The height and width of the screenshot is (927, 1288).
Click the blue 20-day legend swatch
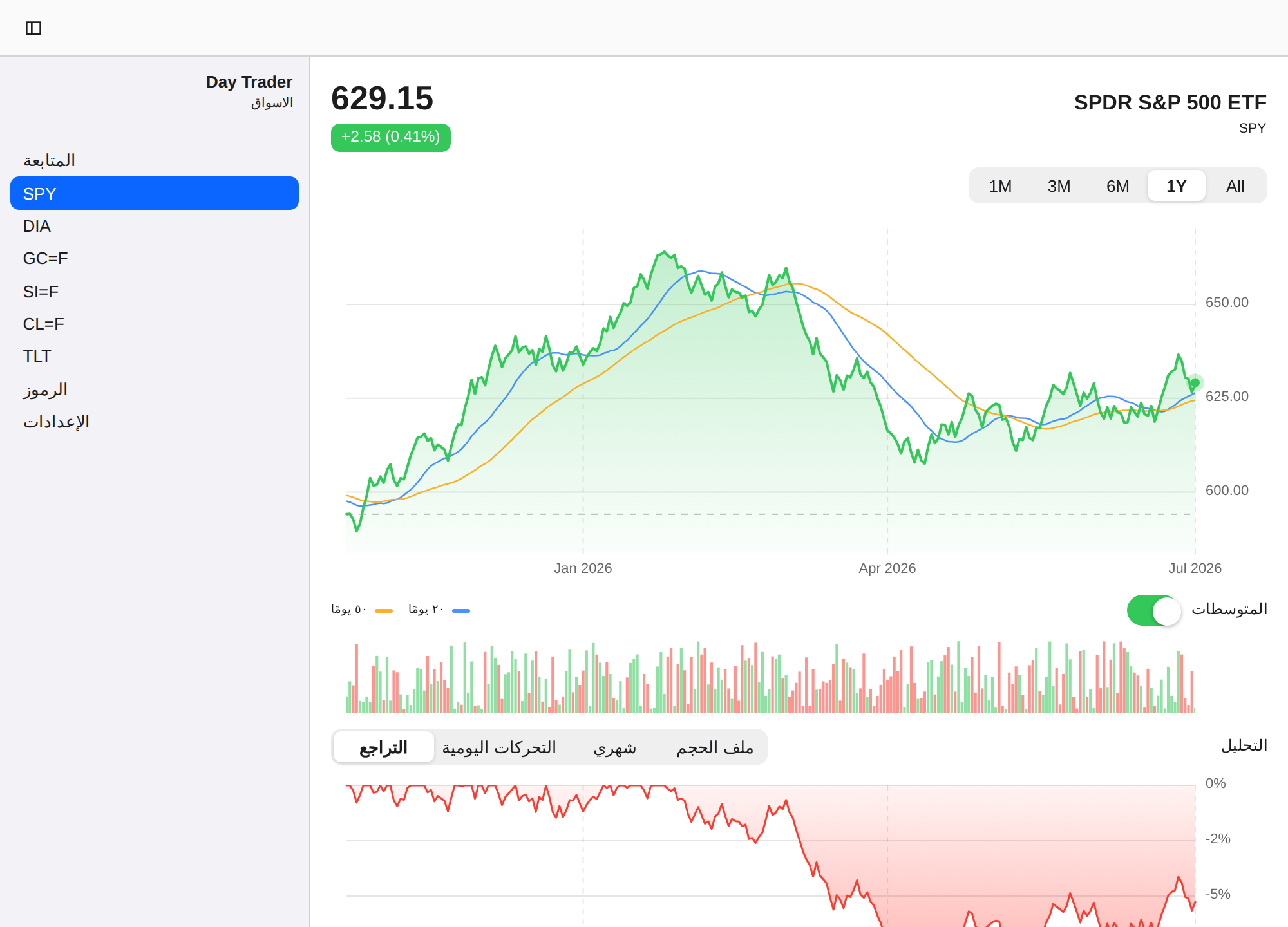pyautogui.click(x=461, y=610)
